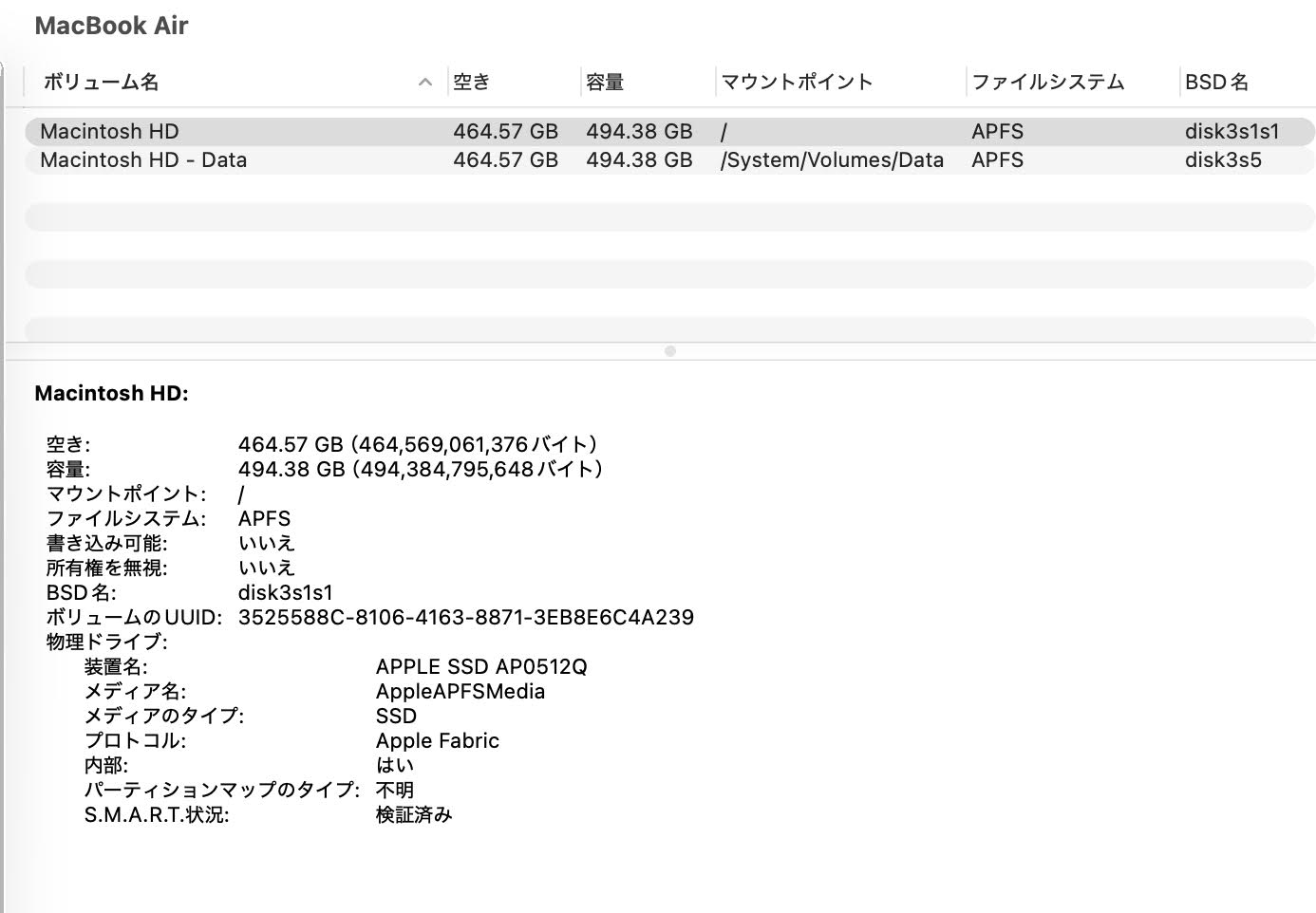
Task: Select the APFS file system cell for Macintosh HD
Action: pyautogui.click(x=996, y=131)
